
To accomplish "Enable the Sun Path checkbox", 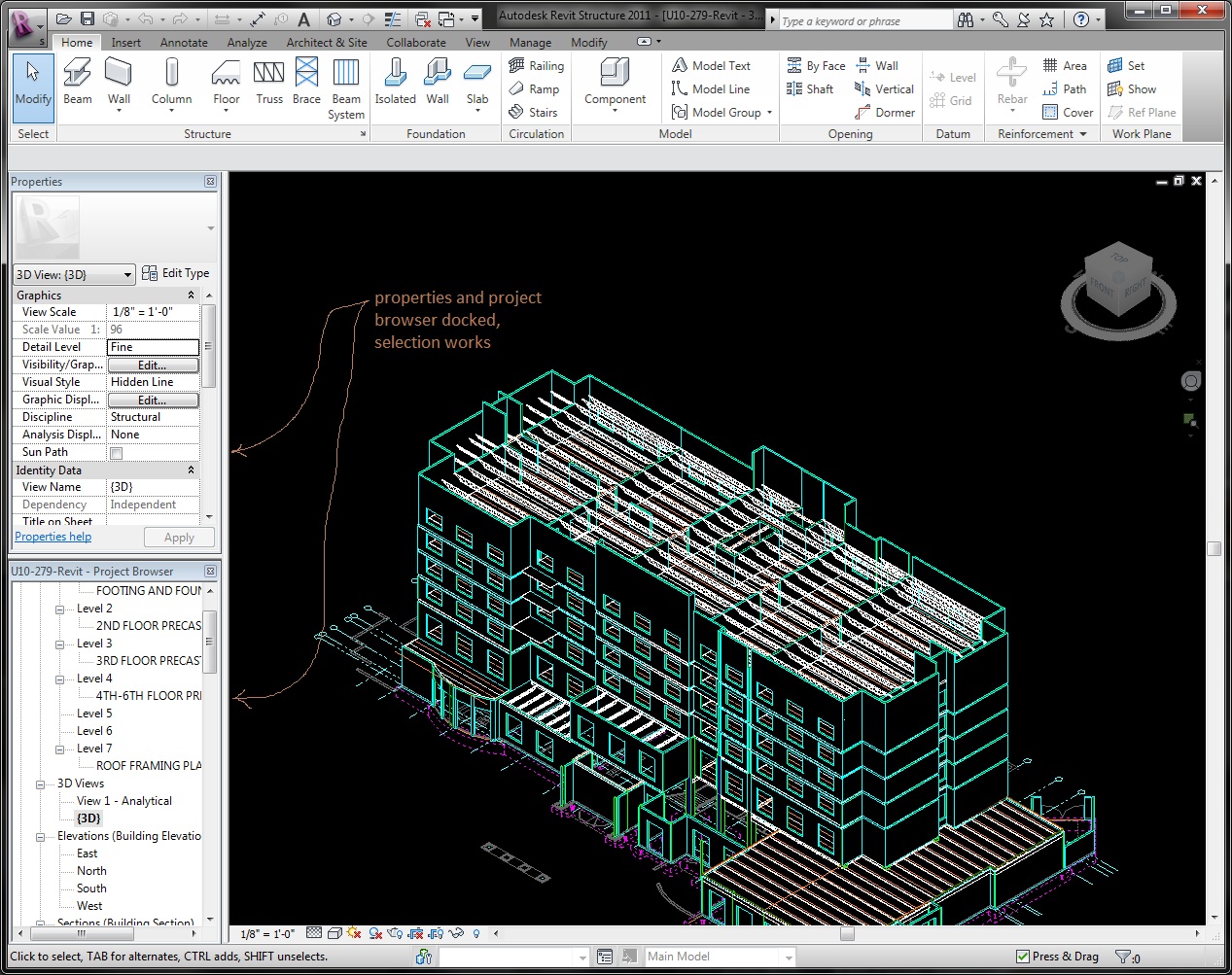I will pos(117,453).
